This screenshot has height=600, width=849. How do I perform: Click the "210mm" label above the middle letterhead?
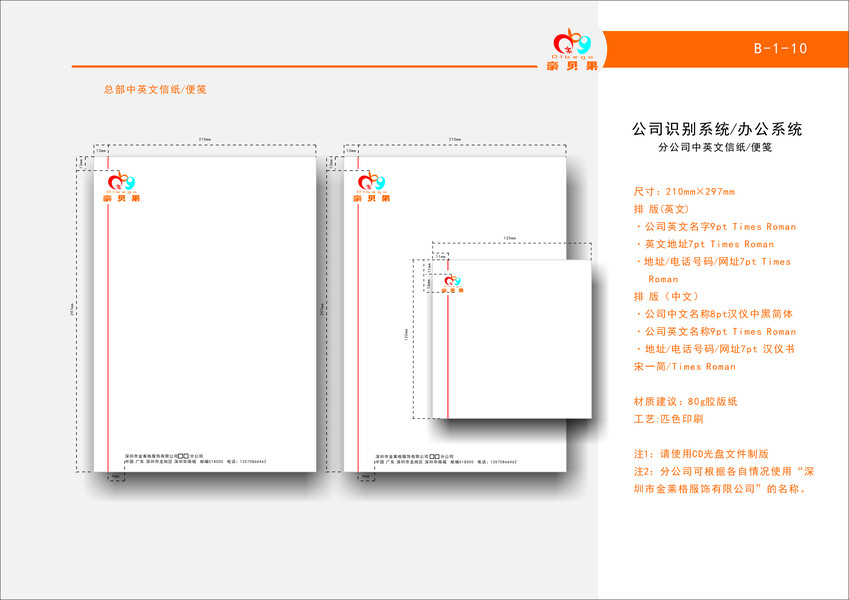pos(455,140)
